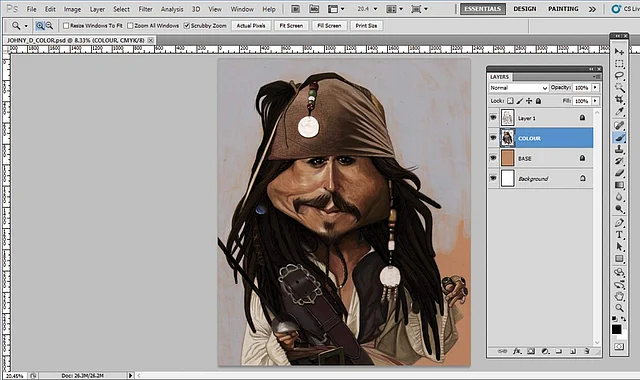640x380 pixels.
Task: Toggle Quick Mask mode
Action: [619, 347]
